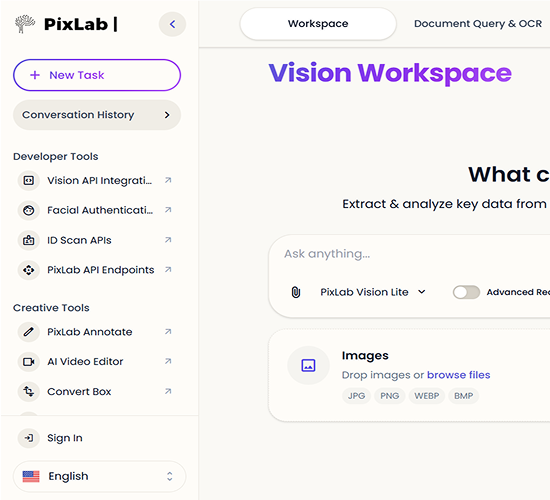The image size is (550, 500).
Task: Click the paperclip attachment icon
Action: point(296,292)
